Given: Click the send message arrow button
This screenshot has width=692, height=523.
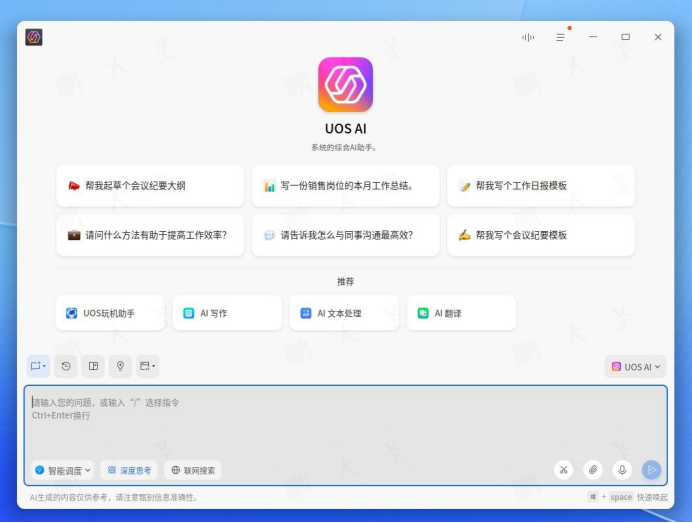Looking at the screenshot, I should (651, 470).
